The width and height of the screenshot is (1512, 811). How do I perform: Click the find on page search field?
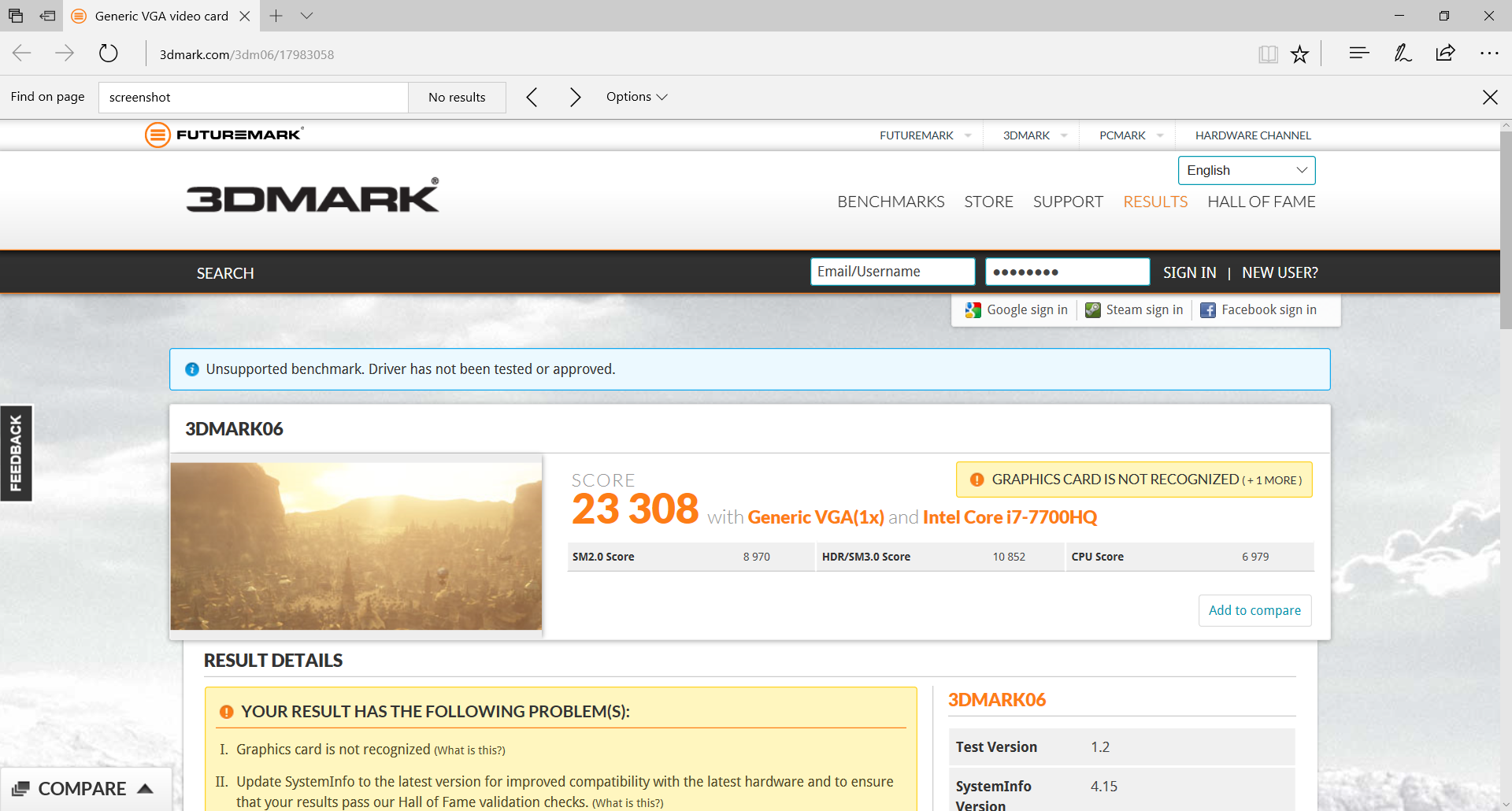(253, 98)
